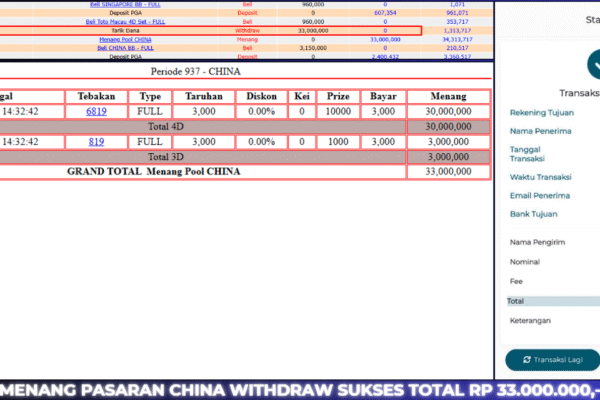Click the 14:32:42 time in 819 row
Image resolution: width=600 pixels, height=400 pixels.
tap(20, 142)
